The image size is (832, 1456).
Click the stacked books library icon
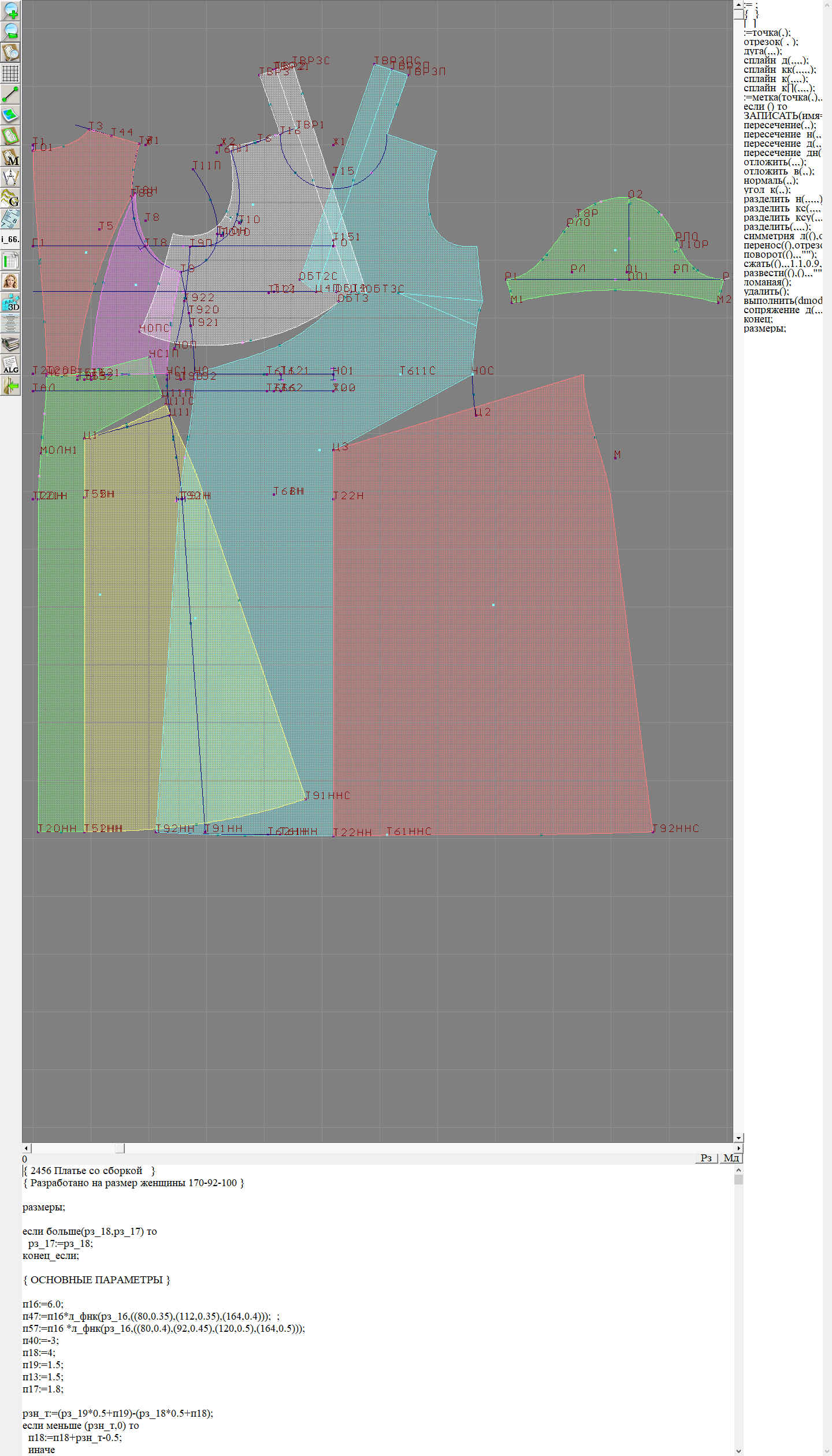[10, 344]
